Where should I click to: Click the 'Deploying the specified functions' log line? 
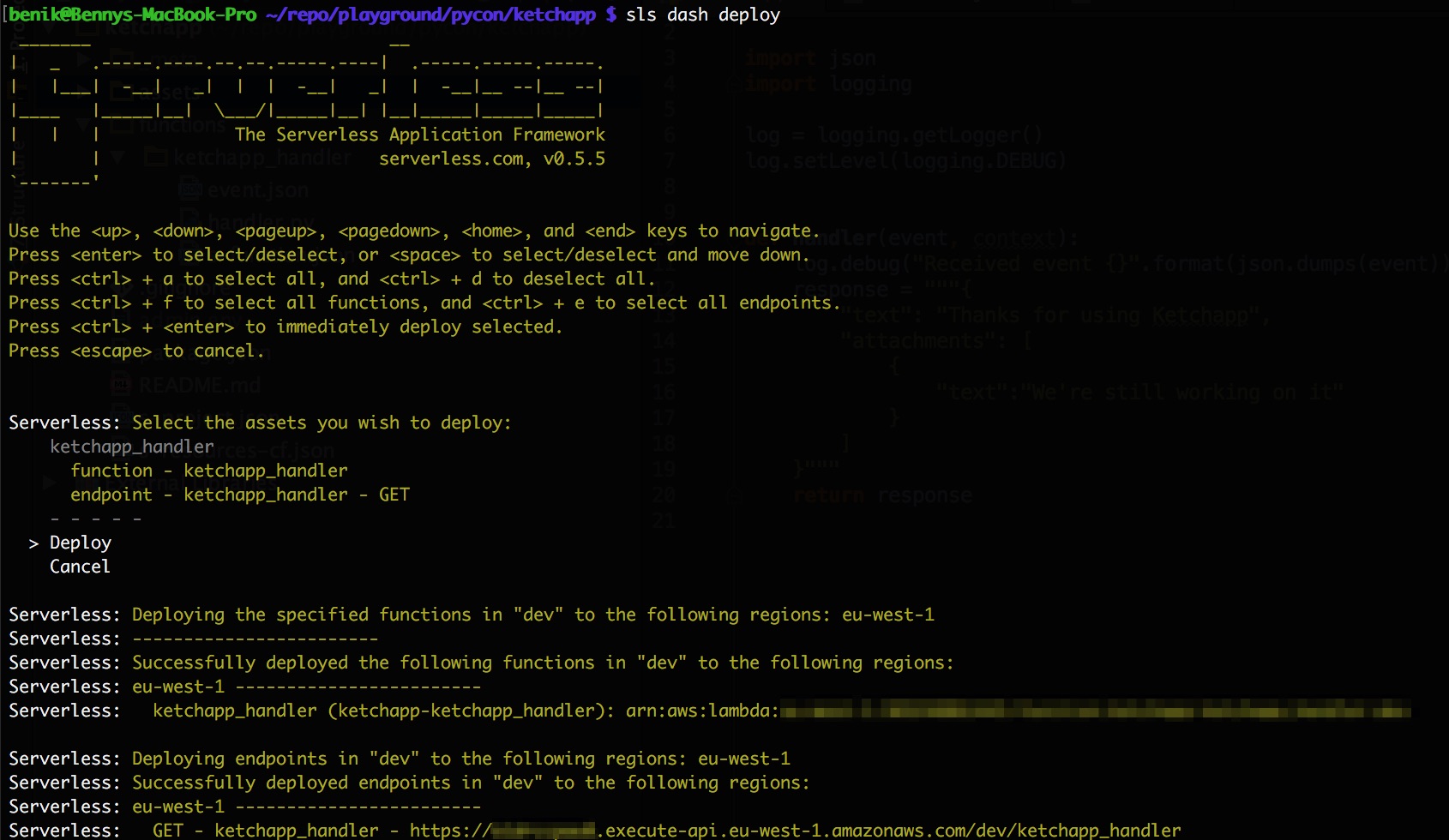(x=472, y=615)
